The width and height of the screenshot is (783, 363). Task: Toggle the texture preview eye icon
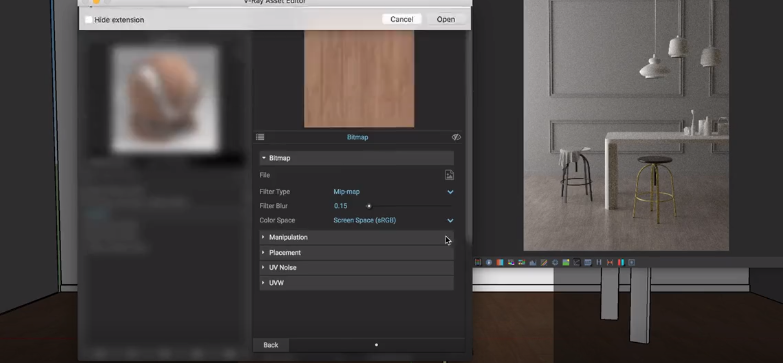(456, 137)
